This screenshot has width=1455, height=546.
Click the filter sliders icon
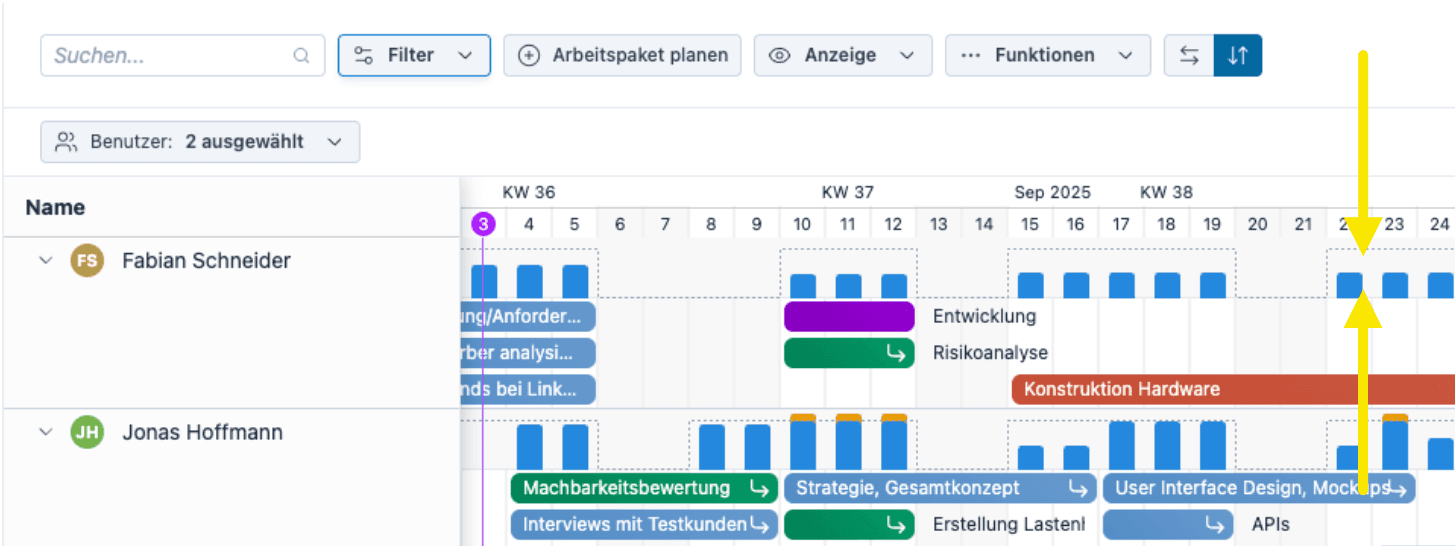click(x=364, y=56)
